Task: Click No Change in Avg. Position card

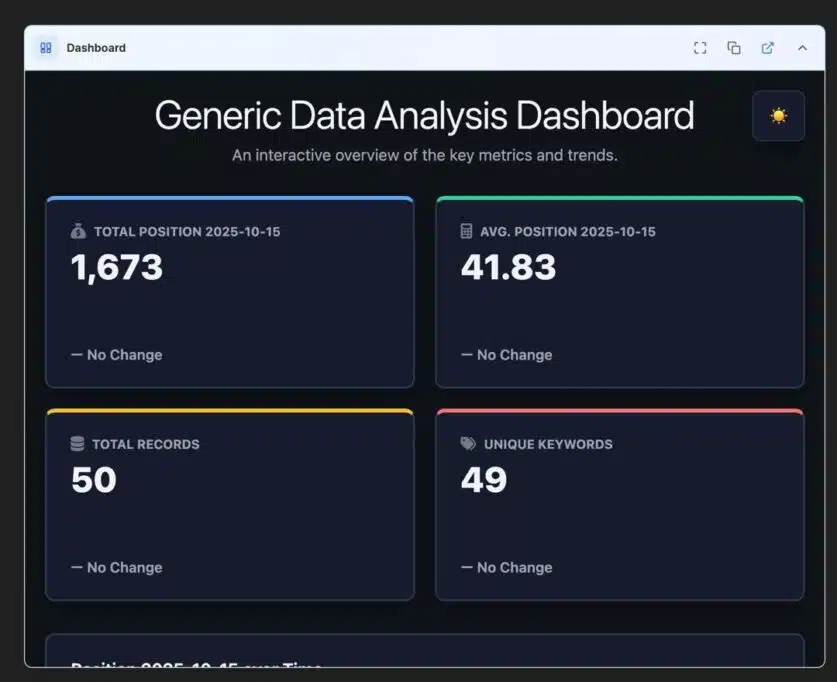Action: click(507, 355)
